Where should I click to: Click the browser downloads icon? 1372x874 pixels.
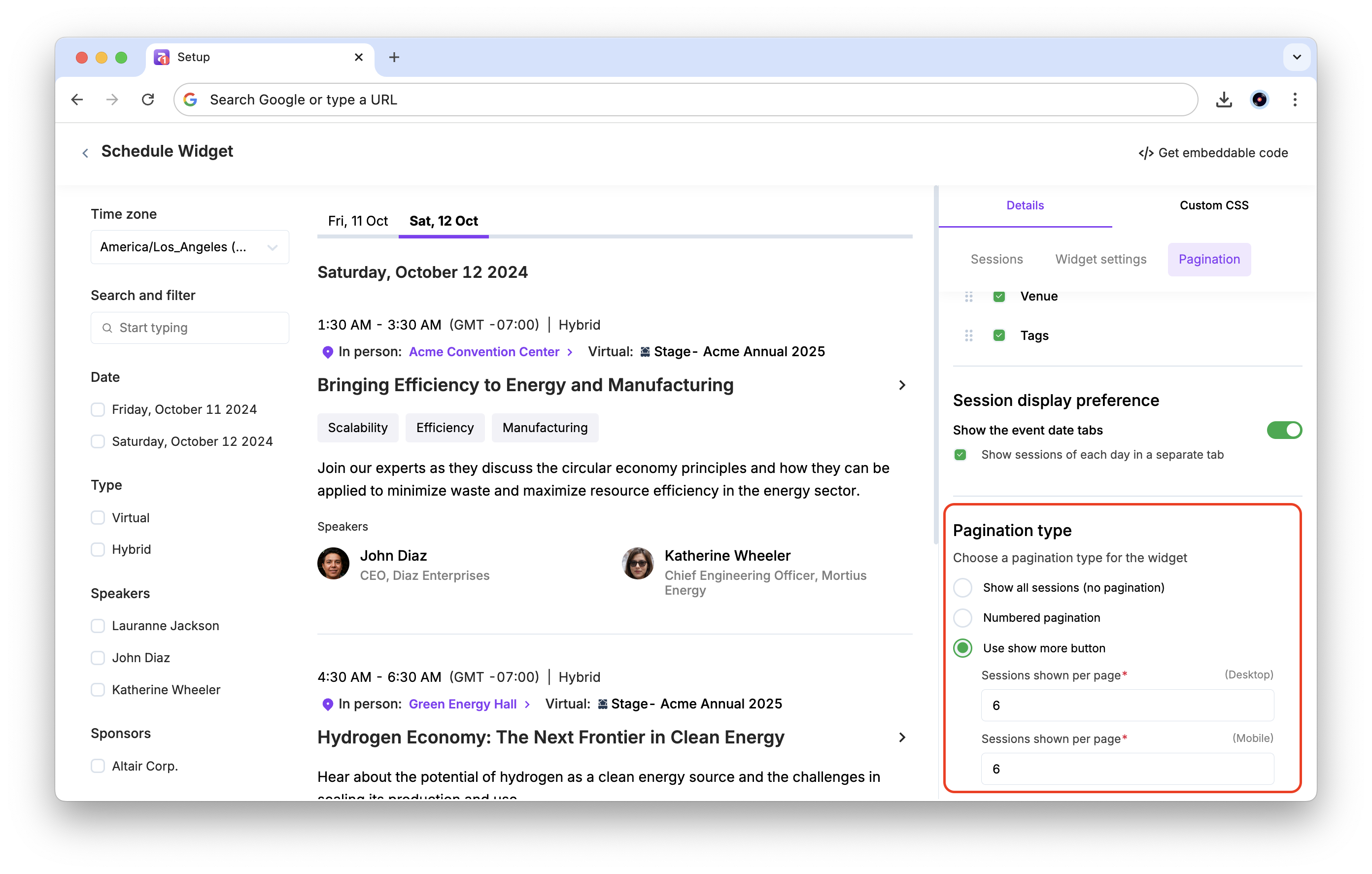point(1224,100)
